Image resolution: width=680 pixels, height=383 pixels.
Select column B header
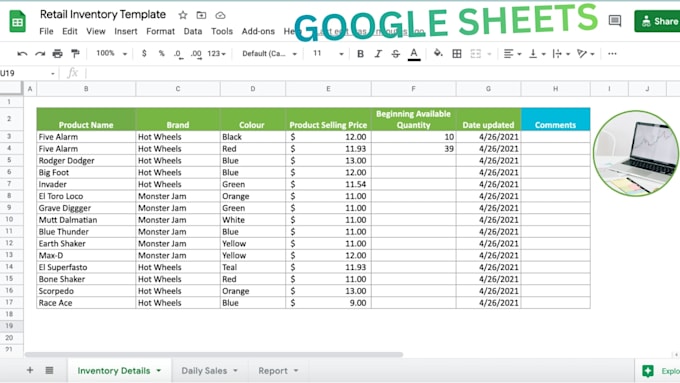(x=86, y=88)
